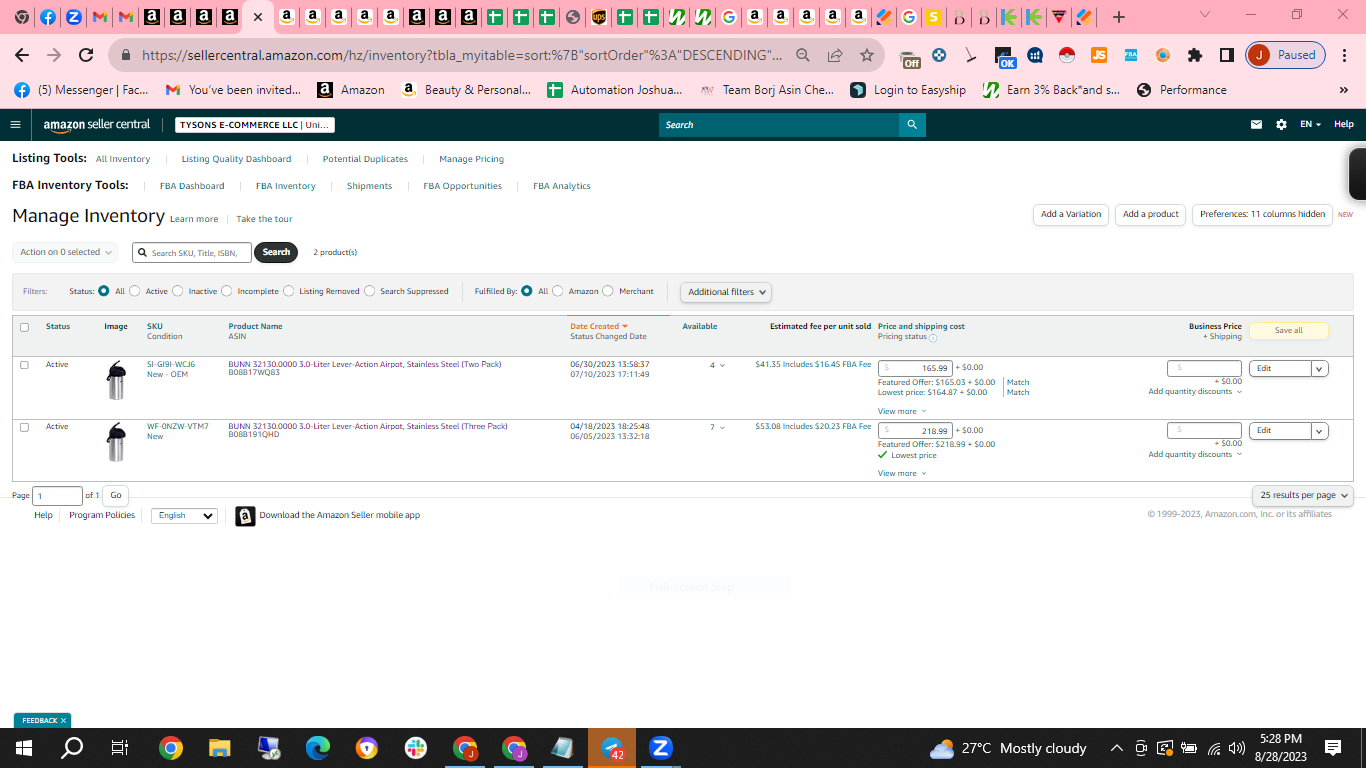This screenshot has width=1366, height=768.
Task: Click the info icon beside Pricing status
Action: (x=933, y=338)
